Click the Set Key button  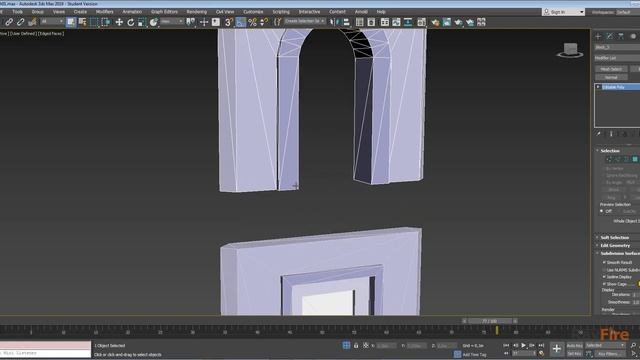point(575,353)
